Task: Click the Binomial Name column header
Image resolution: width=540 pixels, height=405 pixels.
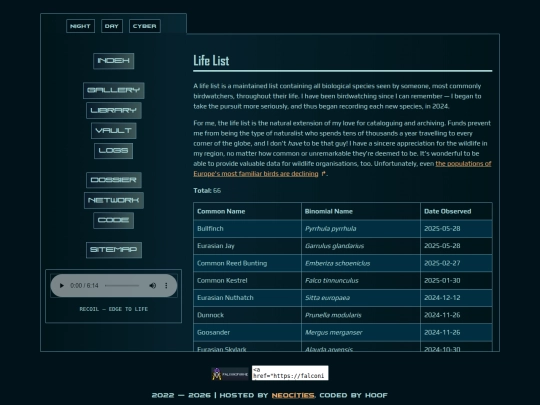Action: pyautogui.click(x=361, y=211)
